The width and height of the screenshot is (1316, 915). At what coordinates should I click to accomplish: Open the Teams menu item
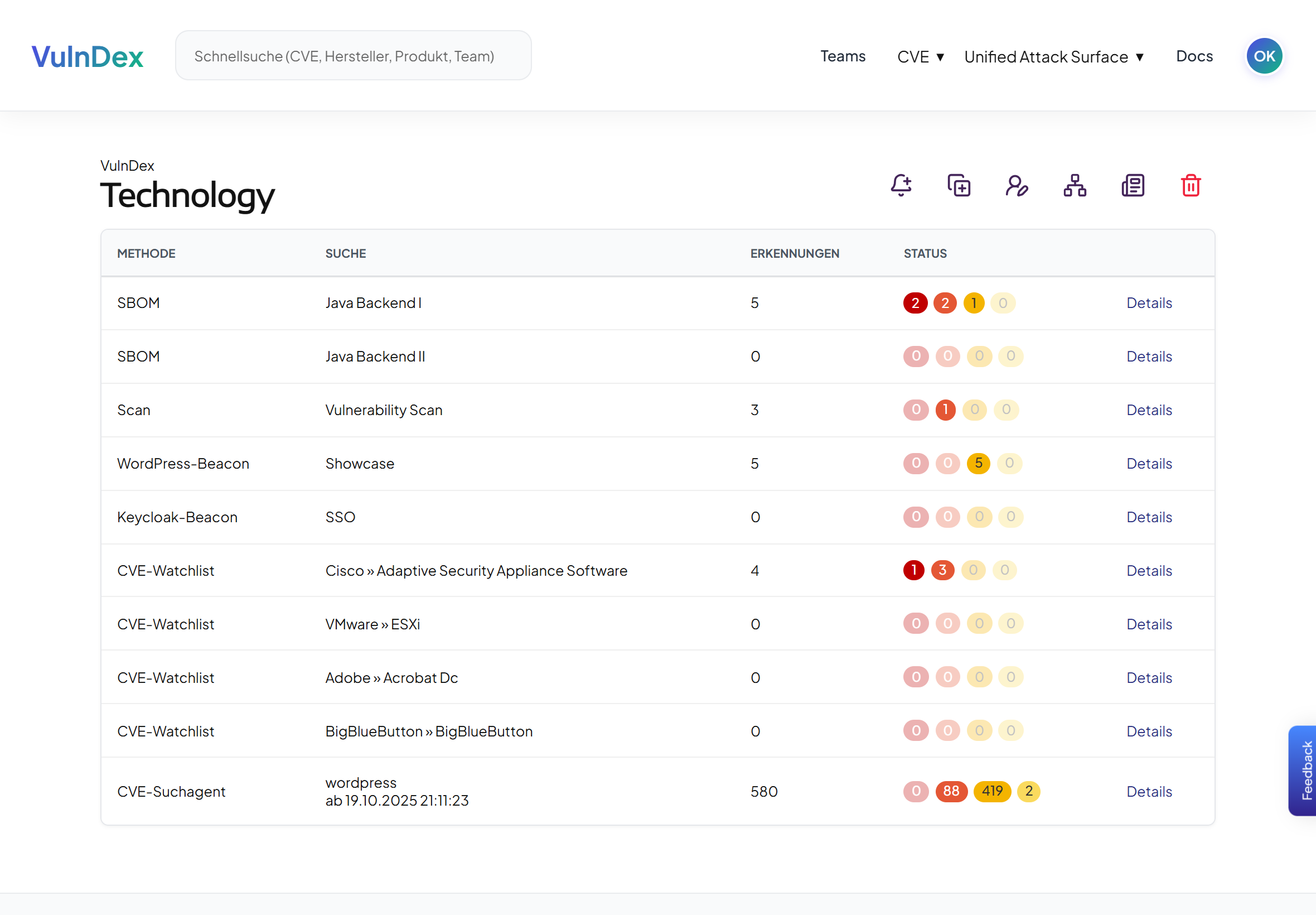click(x=842, y=56)
